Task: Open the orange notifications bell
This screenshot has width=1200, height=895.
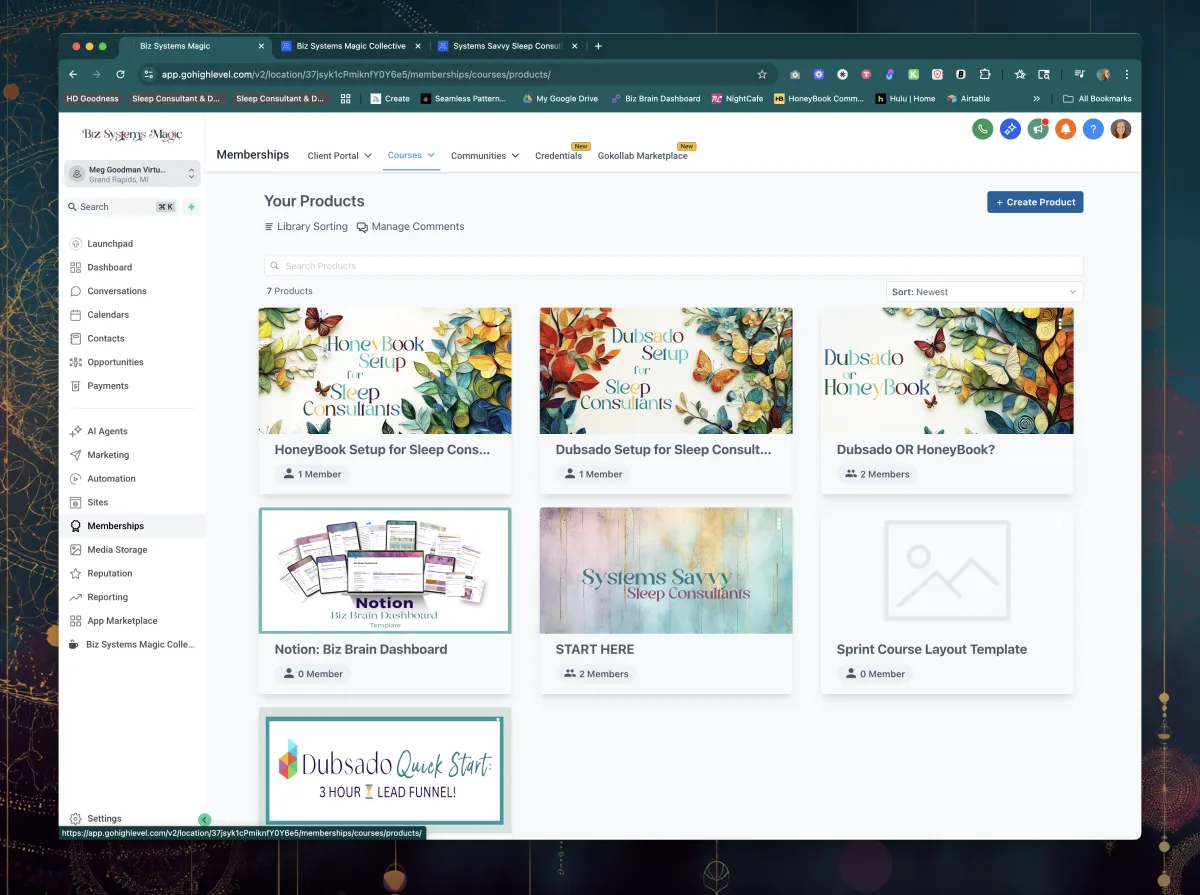Action: [1066, 129]
